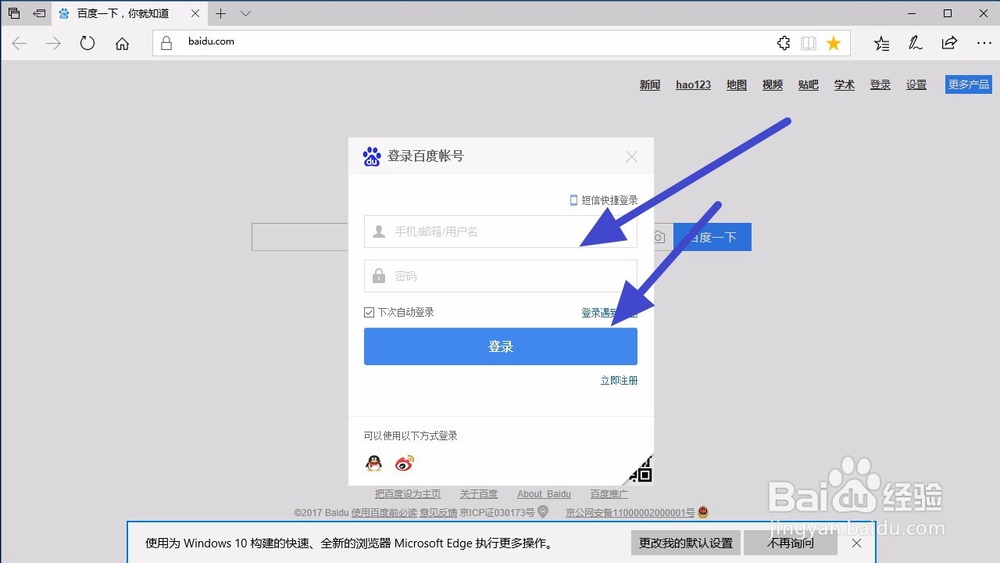Click the 意见反馈 link
The height and width of the screenshot is (563, 1000).
click(438, 513)
